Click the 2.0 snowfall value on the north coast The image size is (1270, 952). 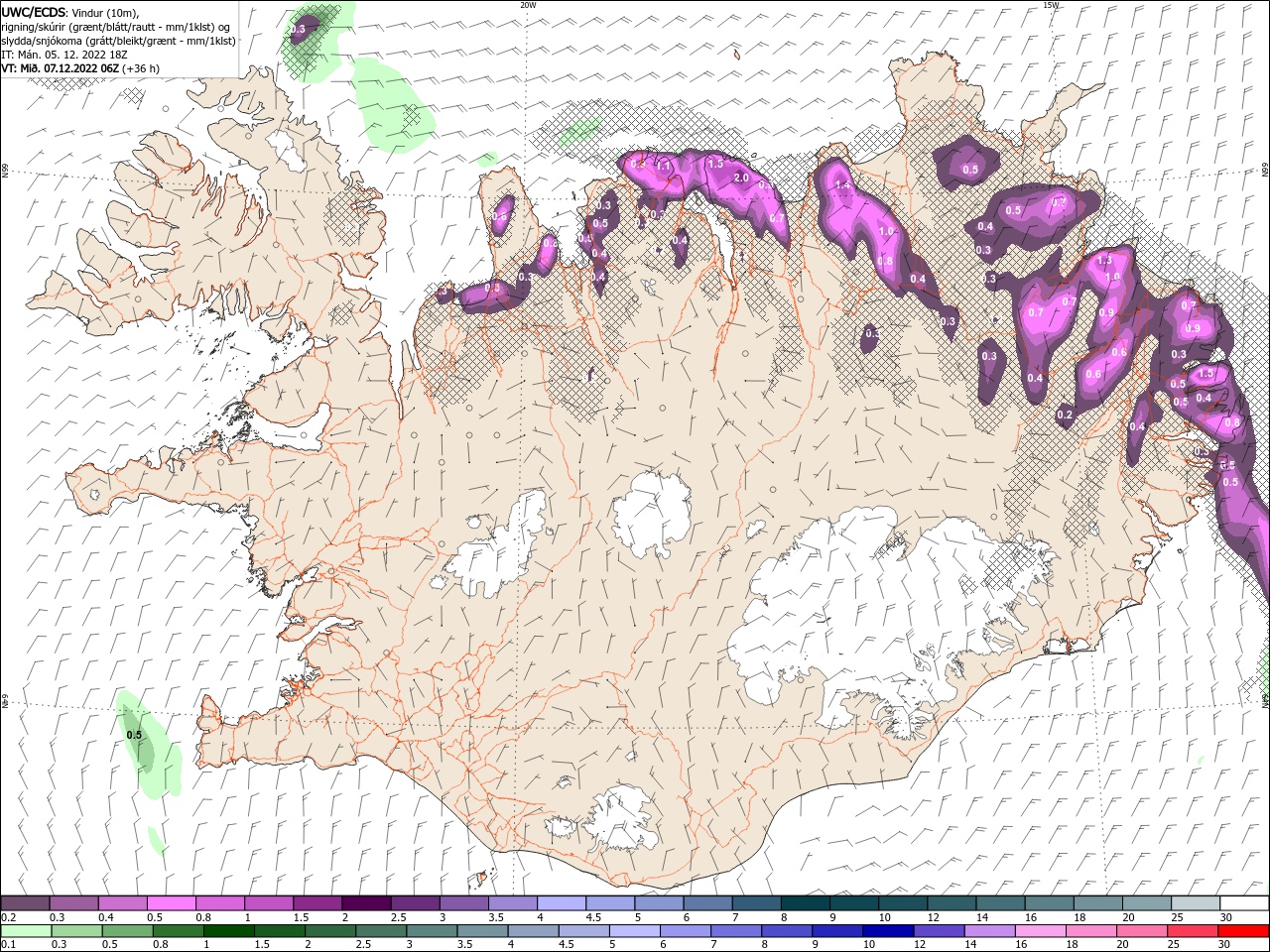click(x=741, y=178)
